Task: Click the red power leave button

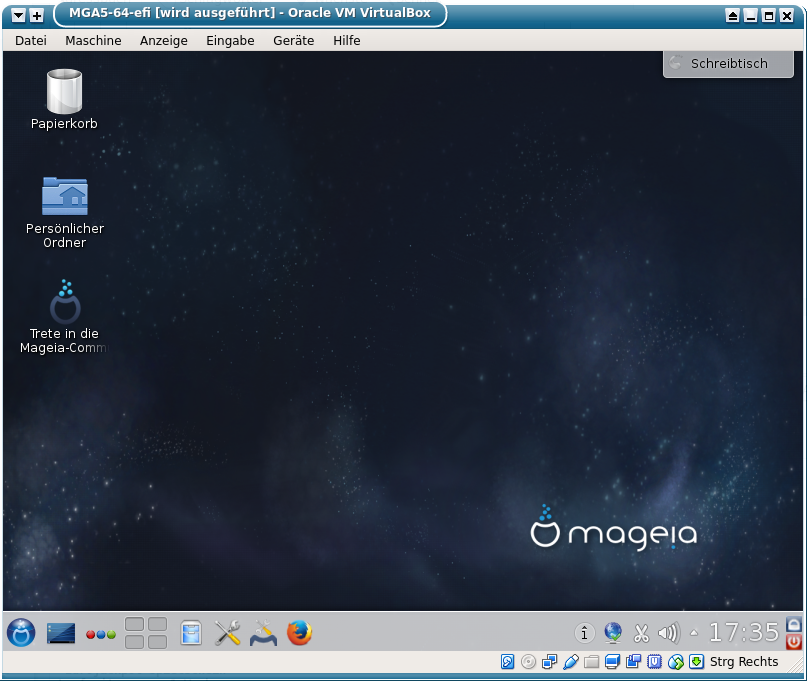Action: [794, 641]
